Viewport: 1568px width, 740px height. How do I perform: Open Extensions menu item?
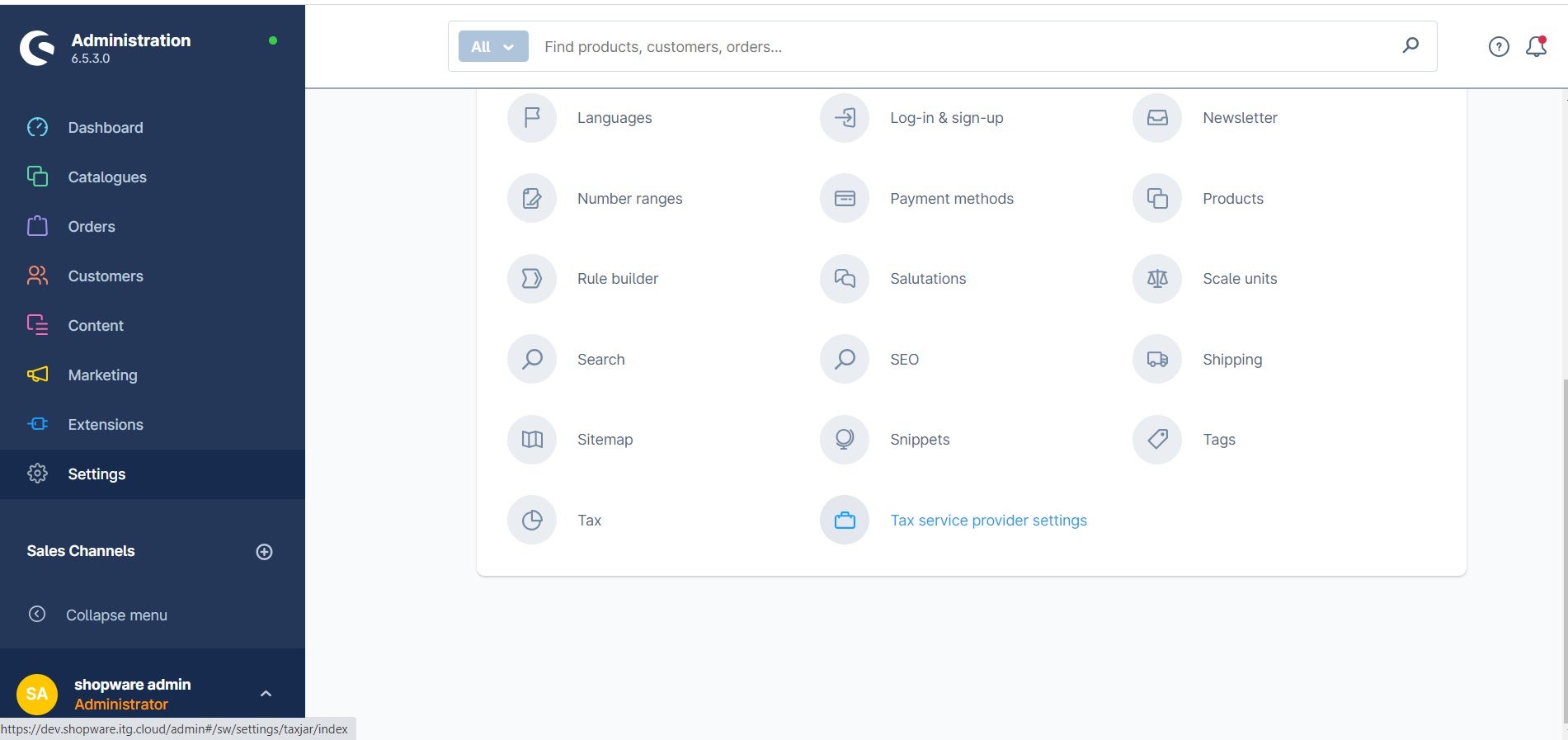pos(153,425)
